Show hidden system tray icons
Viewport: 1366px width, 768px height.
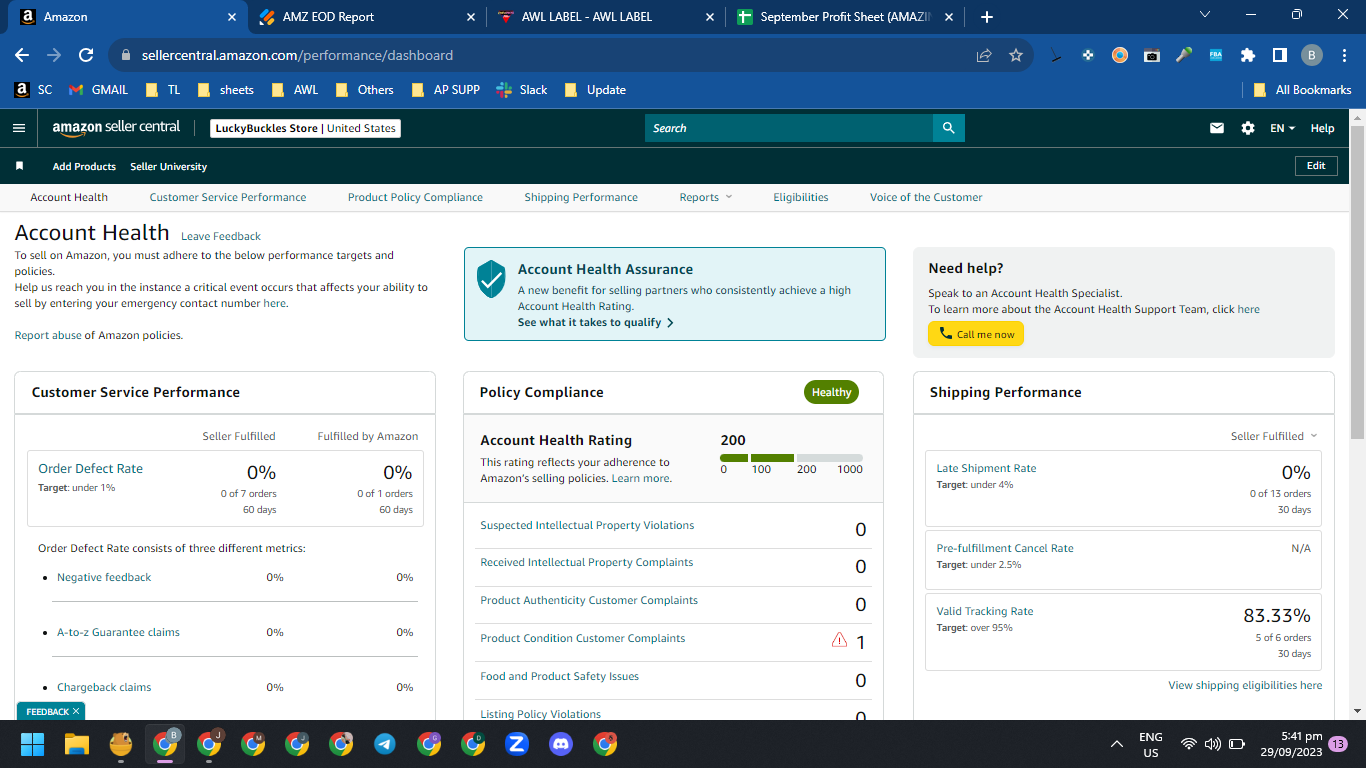coord(1117,744)
